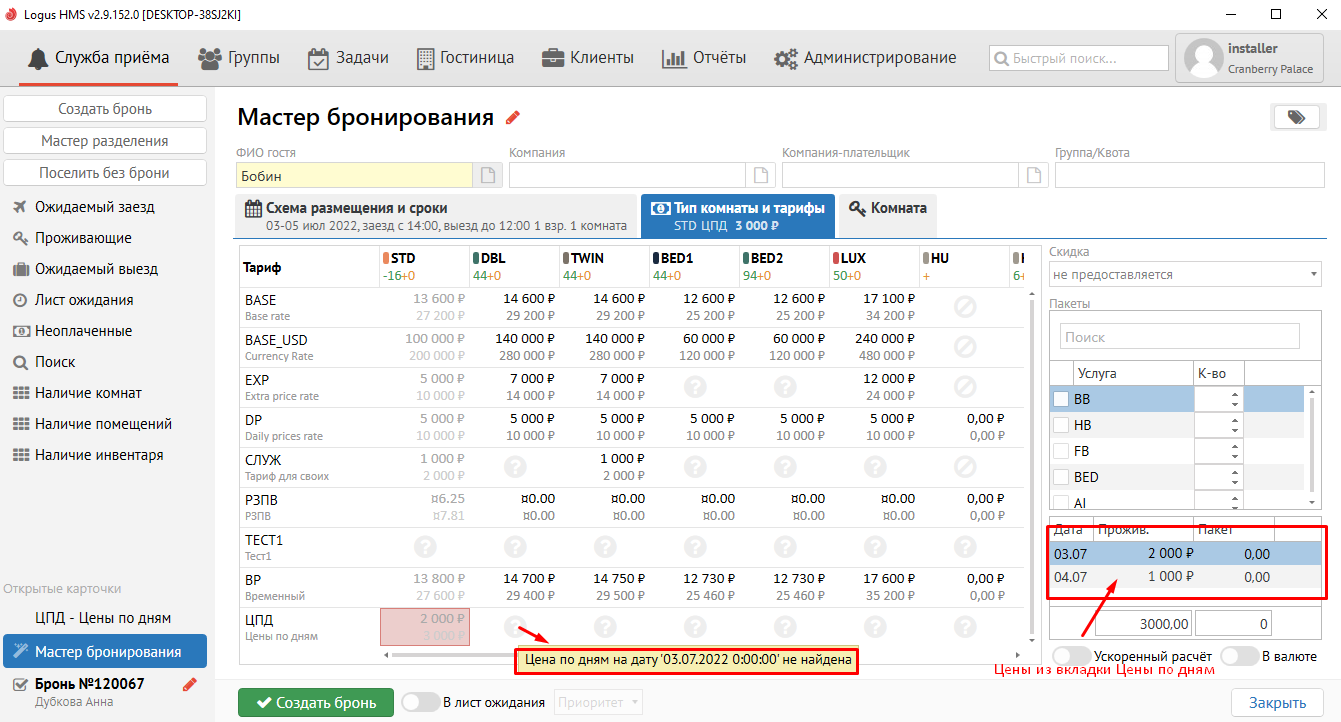Open the Группы menu
Viewport: 1341px width, 722px height.
coord(239,58)
